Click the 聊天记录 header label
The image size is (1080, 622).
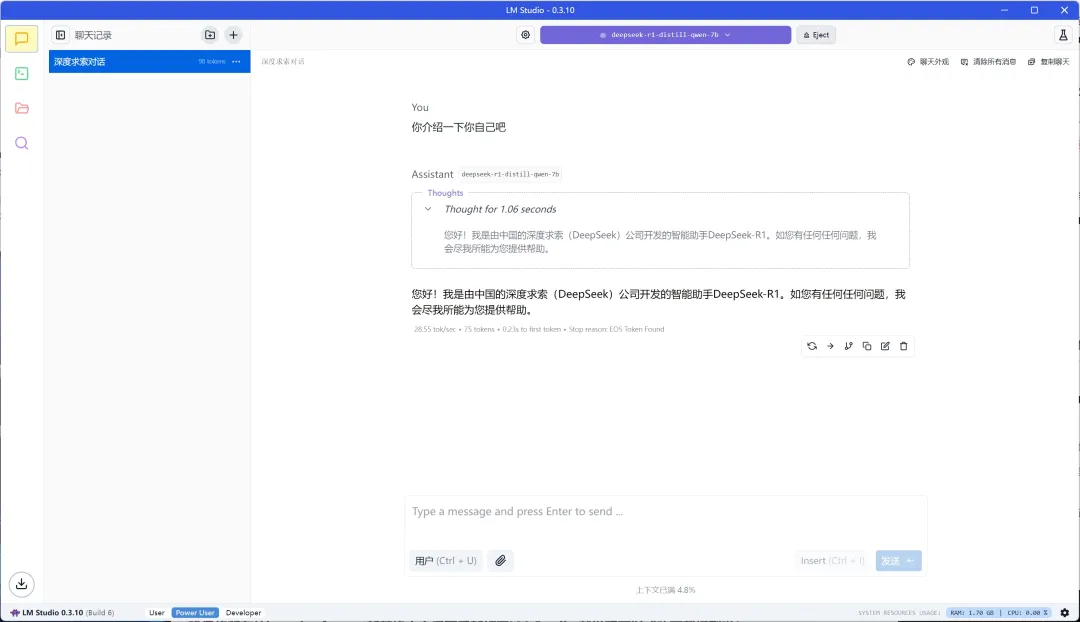pyautogui.click(x=93, y=35)
